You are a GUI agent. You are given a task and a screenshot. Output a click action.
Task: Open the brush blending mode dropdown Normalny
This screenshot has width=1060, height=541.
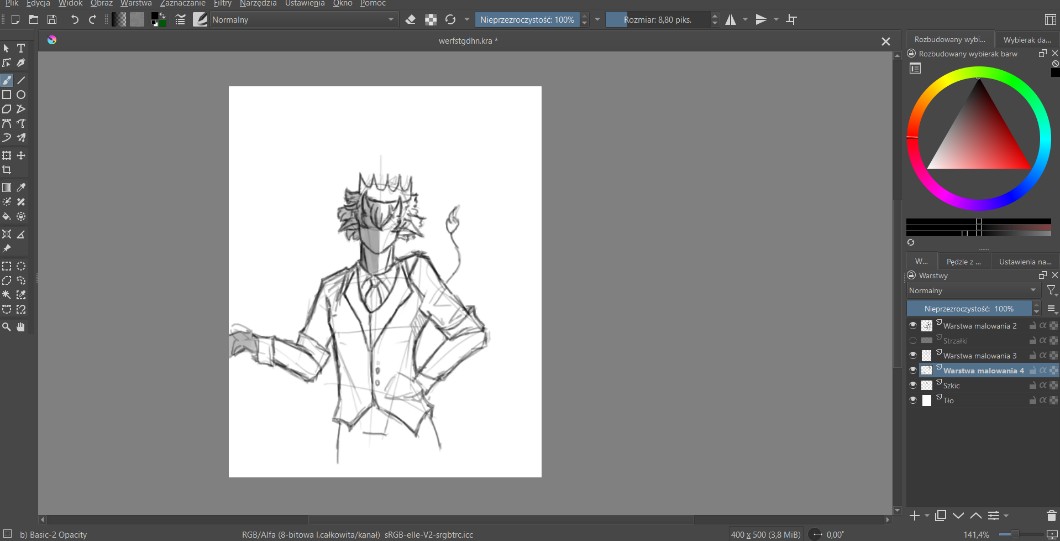pos(299,19)
